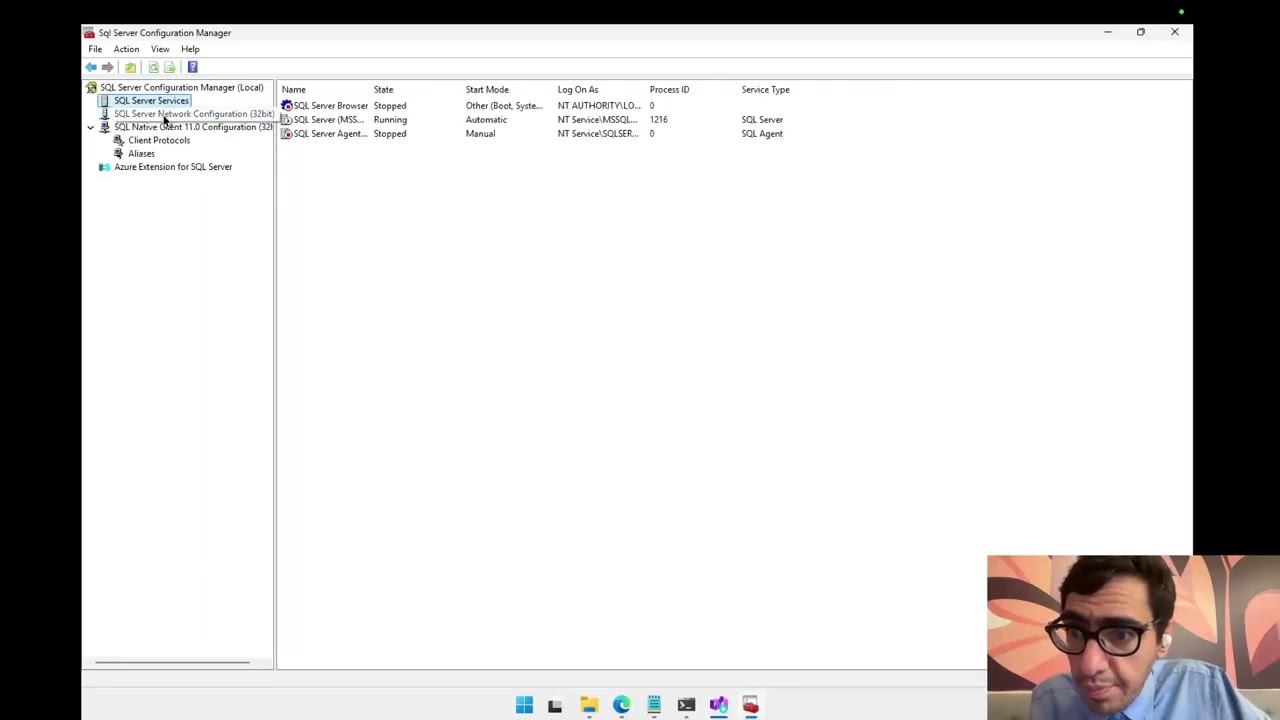The height and width of the screenshot is (720, 1280).
Task: Click process ID value 1216
Action: (x=658, y=119)
